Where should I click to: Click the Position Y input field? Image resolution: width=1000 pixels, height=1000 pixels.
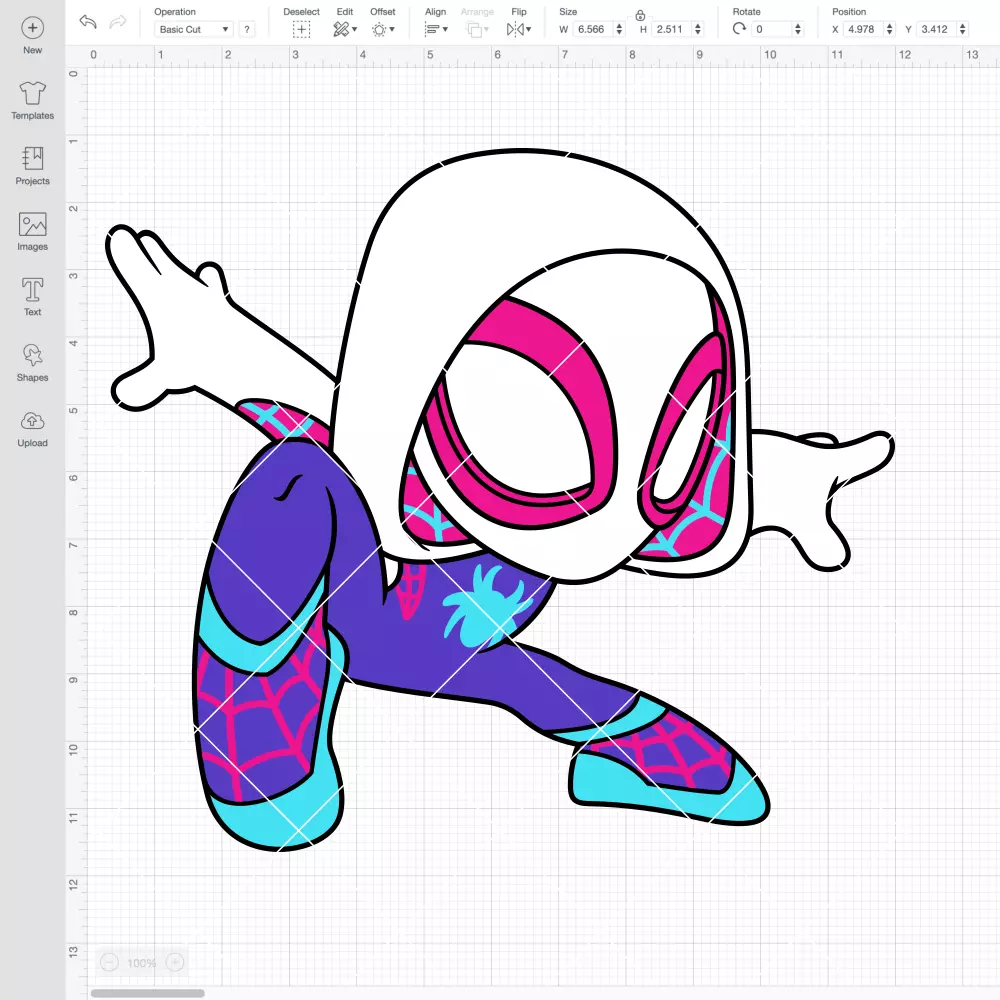pyautogui.click(x=936, y=29)
